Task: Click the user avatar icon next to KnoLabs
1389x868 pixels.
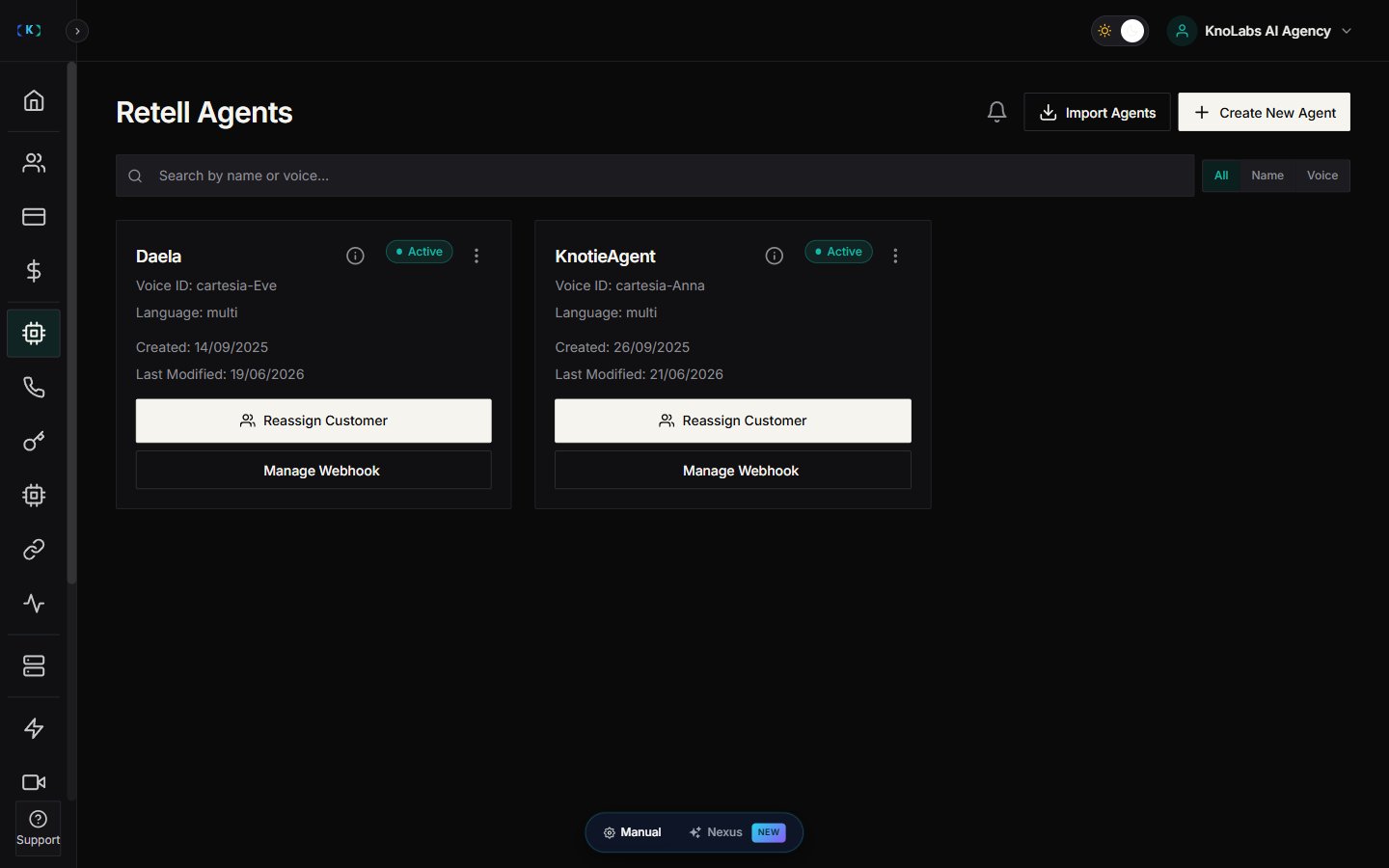Action: 1182,31
